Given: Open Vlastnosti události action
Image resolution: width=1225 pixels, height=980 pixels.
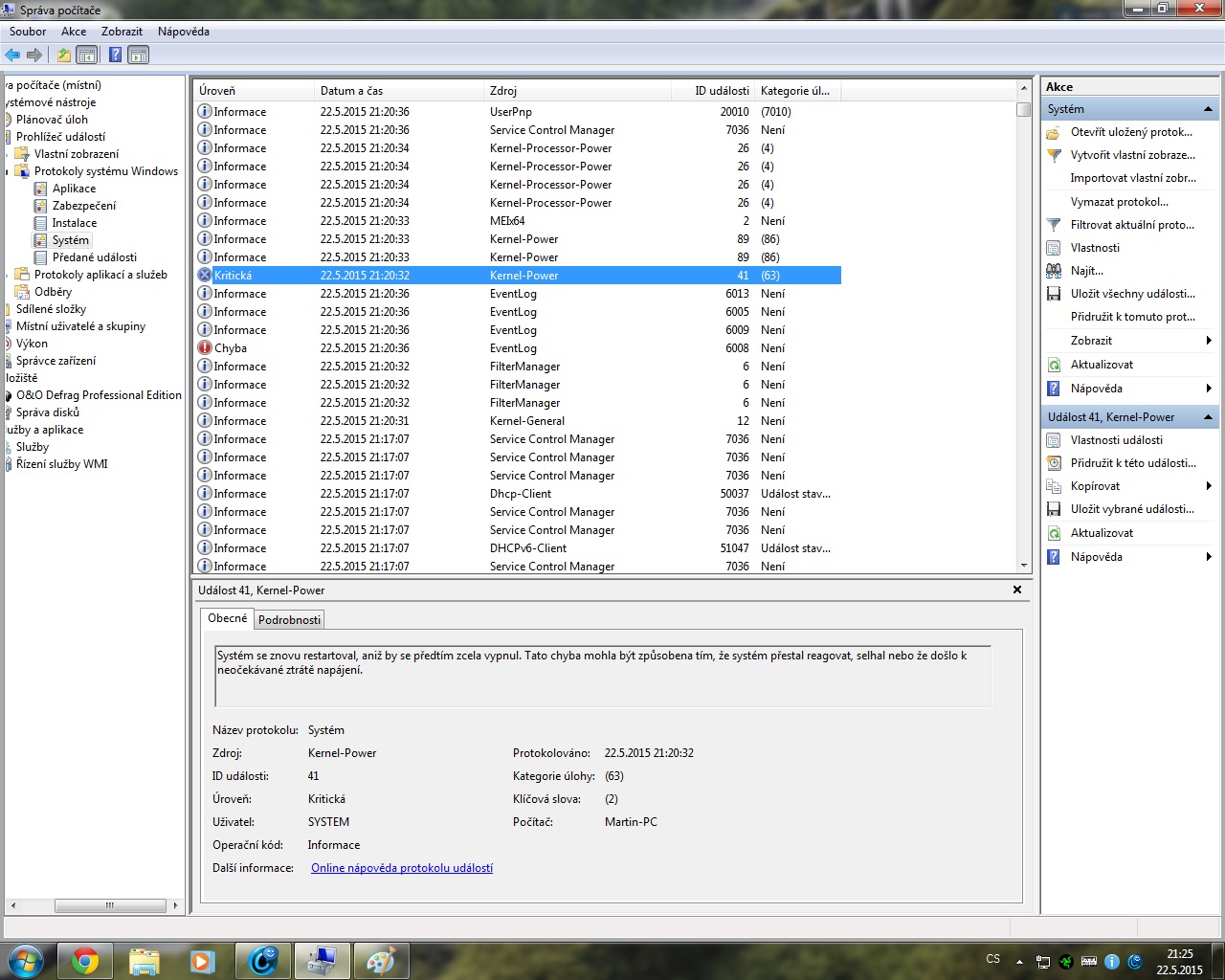Looking at the screenshot, I should [x=1117, y=440].
